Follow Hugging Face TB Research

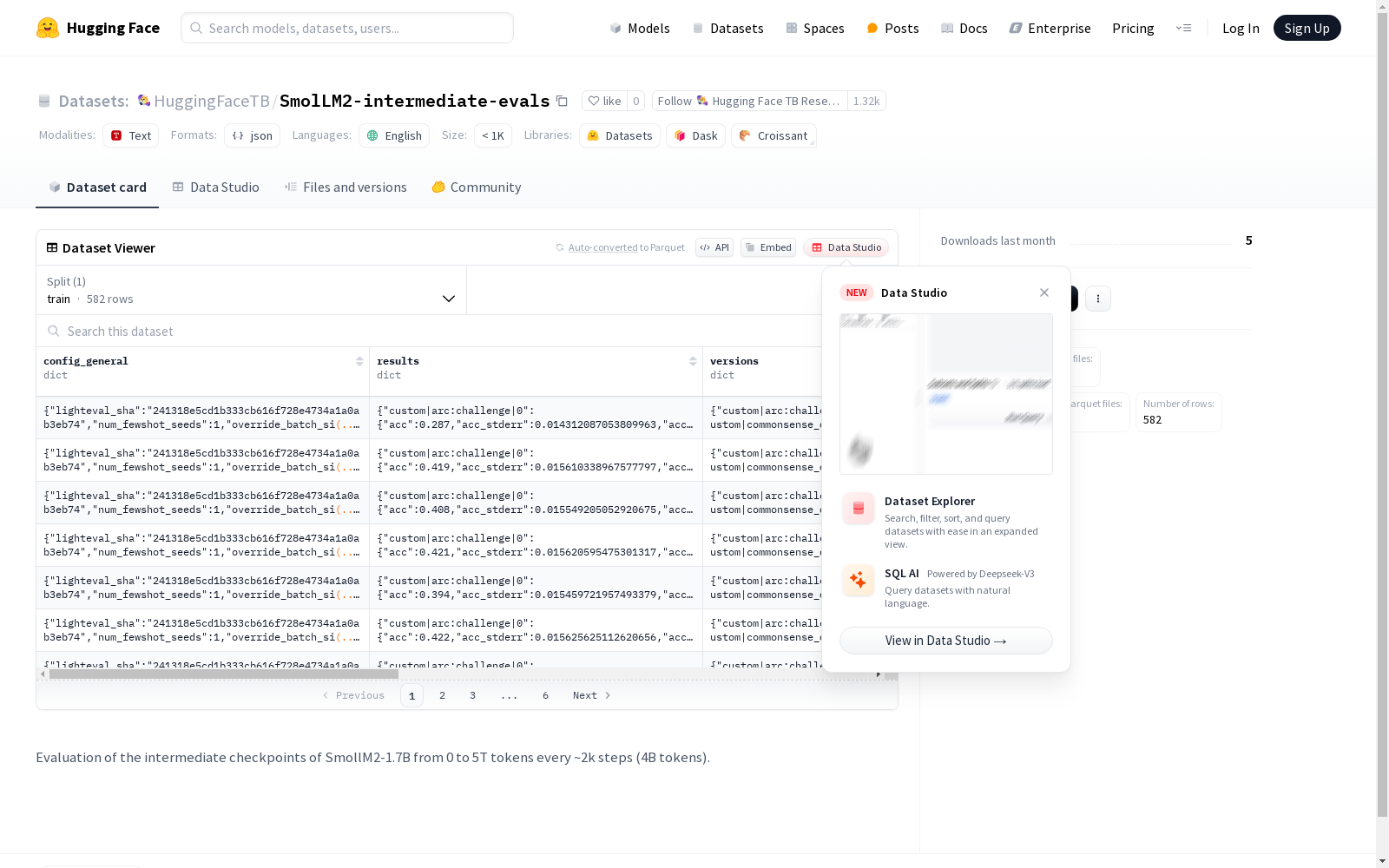coord(750,101)
